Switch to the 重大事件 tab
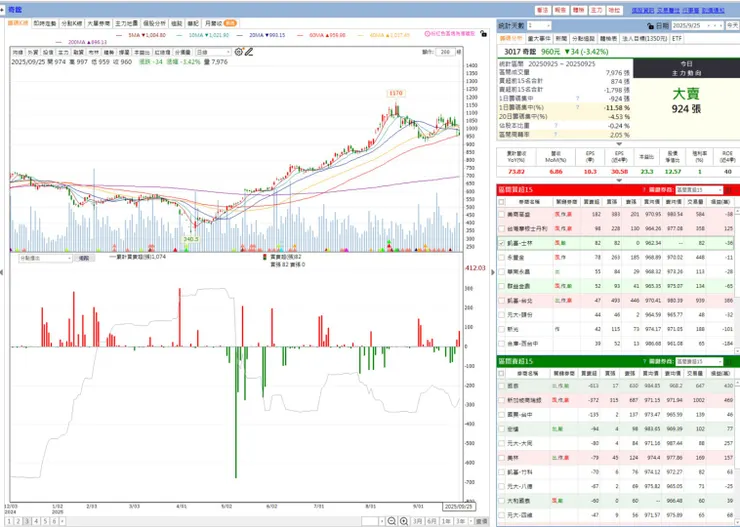This screenshot has height=527, width=740. [539, 39]
